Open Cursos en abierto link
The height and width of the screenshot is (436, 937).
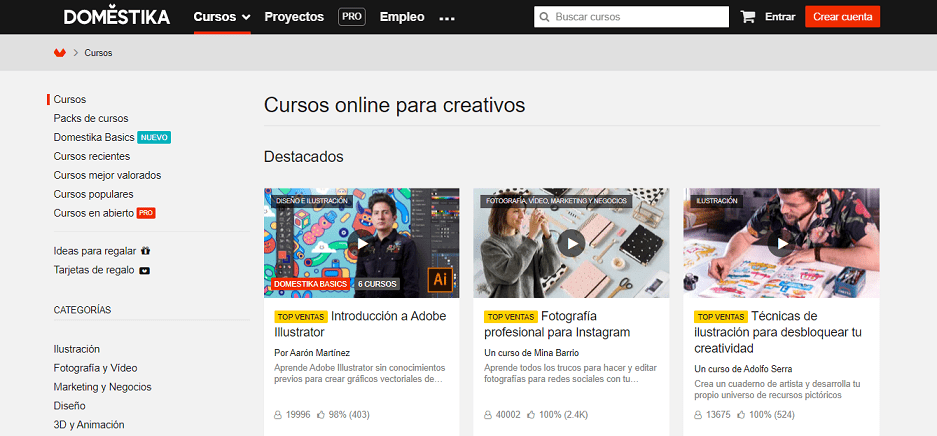(93, 213)
